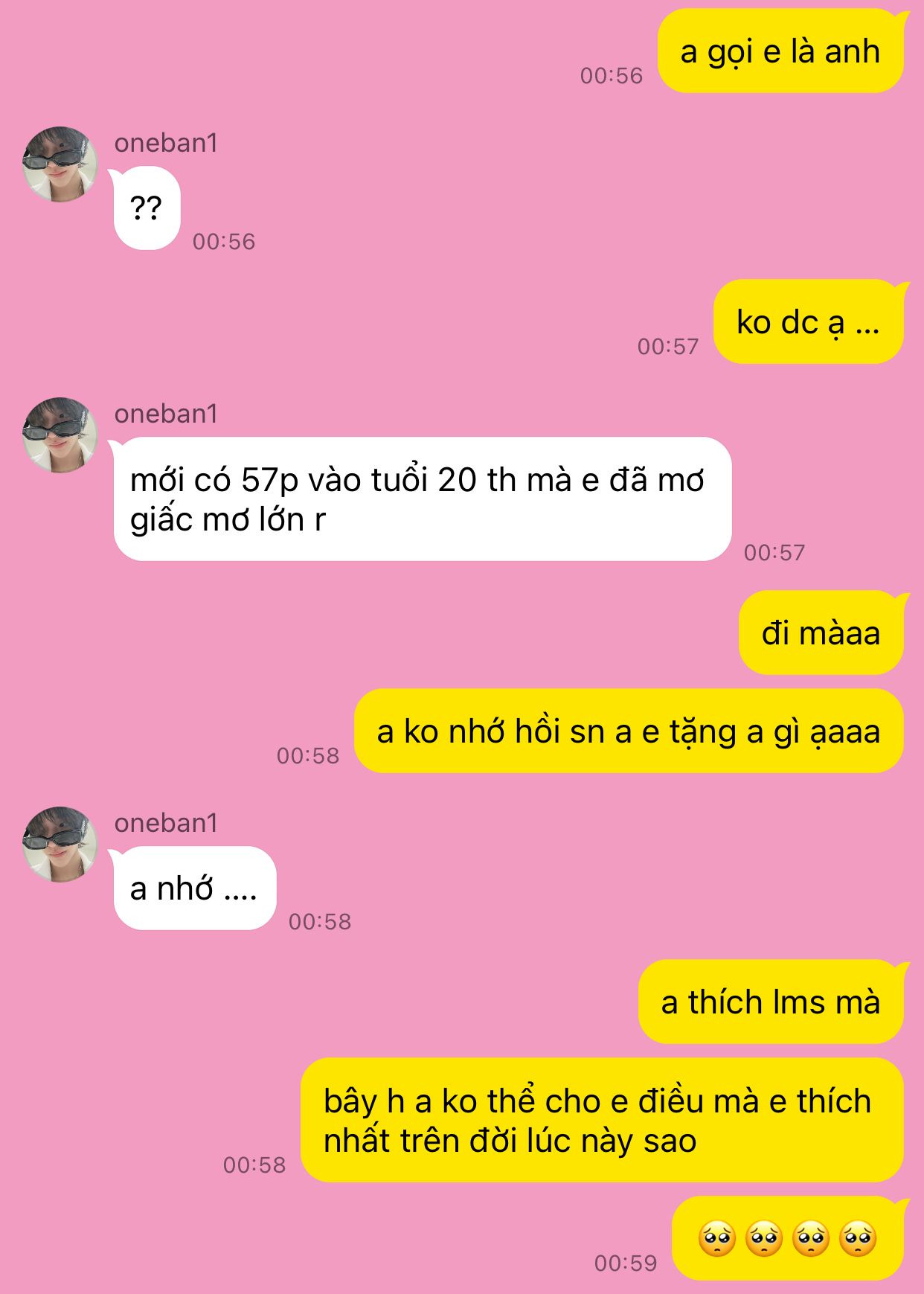Tap the first pleading face emoji
Screen dimensions: 924x1294
717,1239
